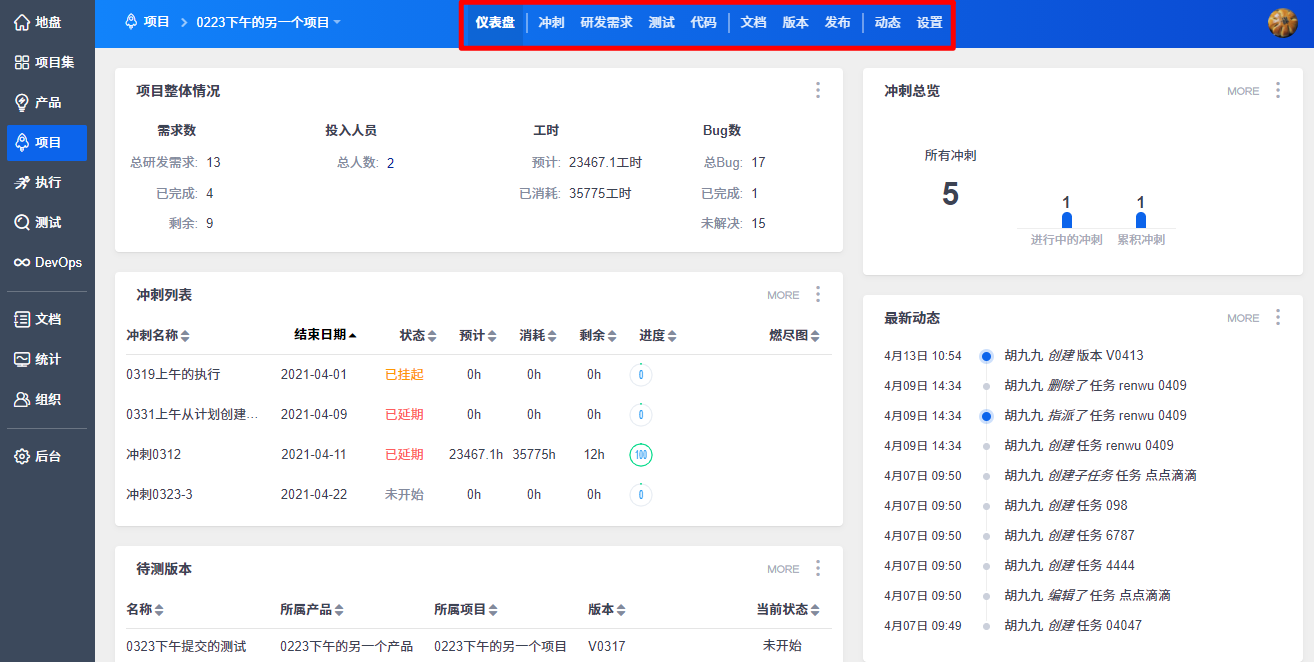Click the rocket icon beside 项目 breadcrumb

pyautogui.click(x=131, y=21)
